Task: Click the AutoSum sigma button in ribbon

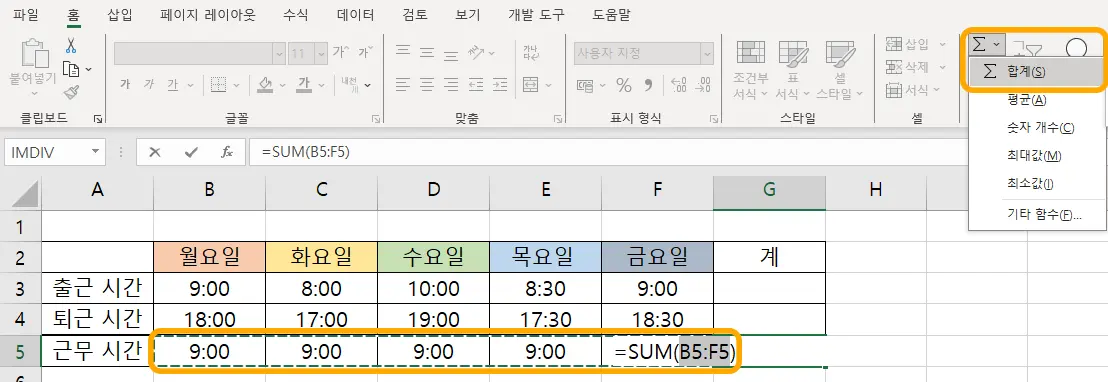Action: [x=979, y=44]
